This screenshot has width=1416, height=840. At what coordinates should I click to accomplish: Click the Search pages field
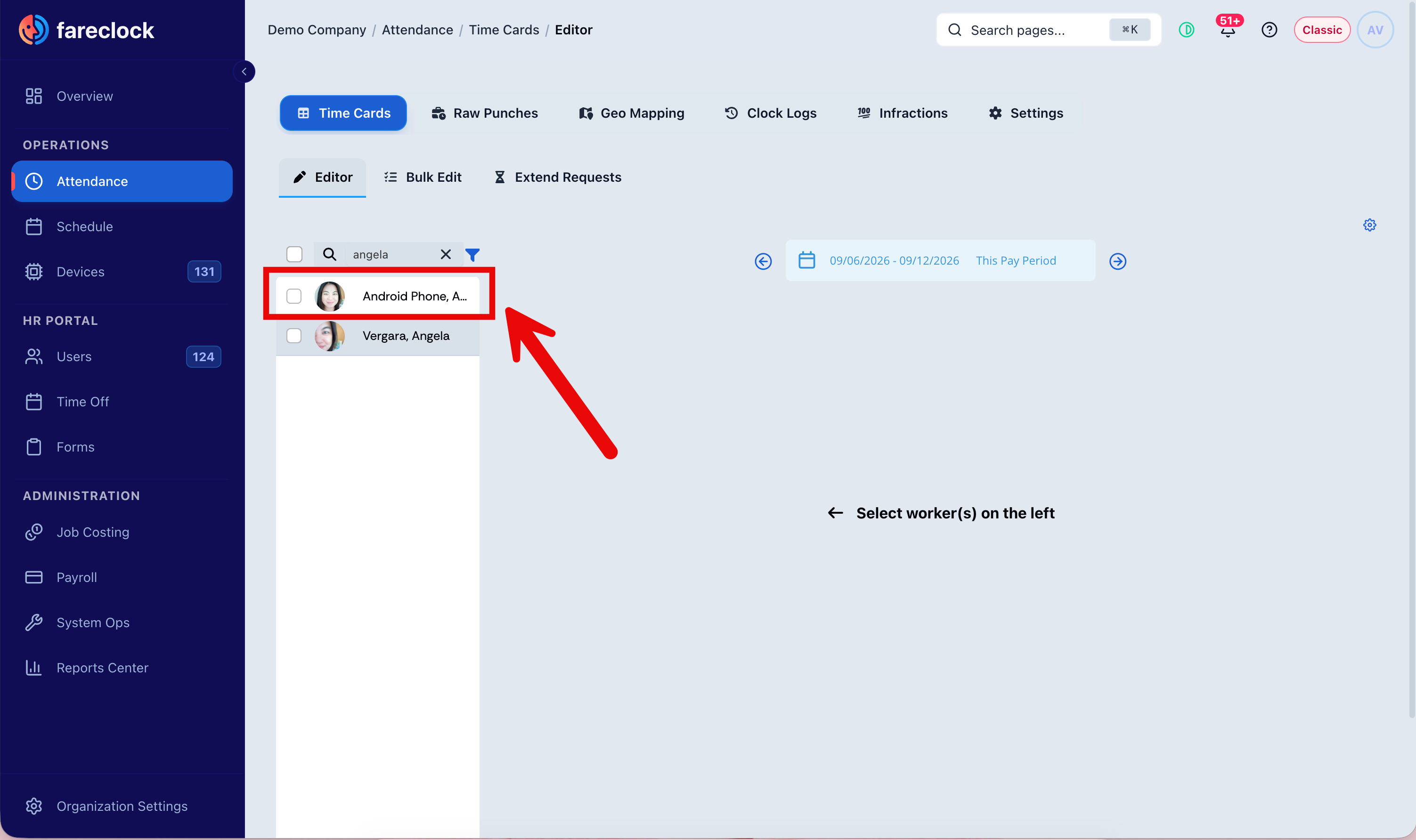pyautogui.click(x=1049, y=30)
